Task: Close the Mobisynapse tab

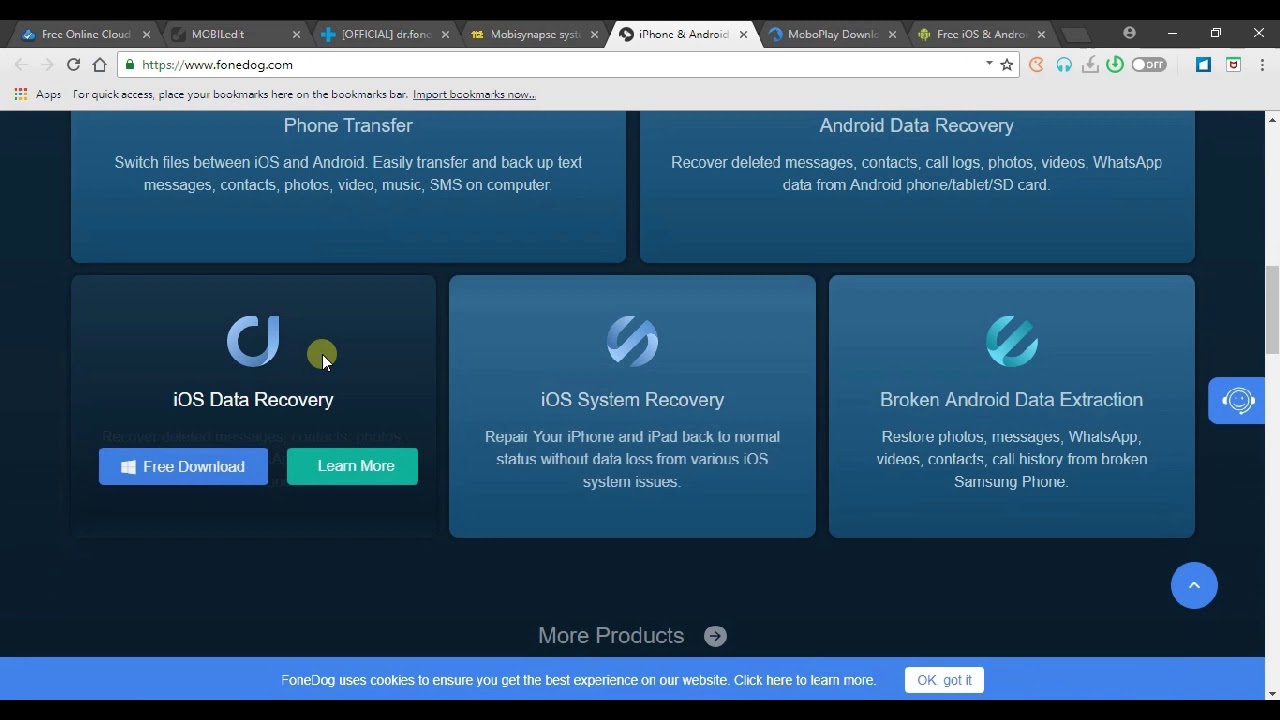Action: click(x=594, y=34)
